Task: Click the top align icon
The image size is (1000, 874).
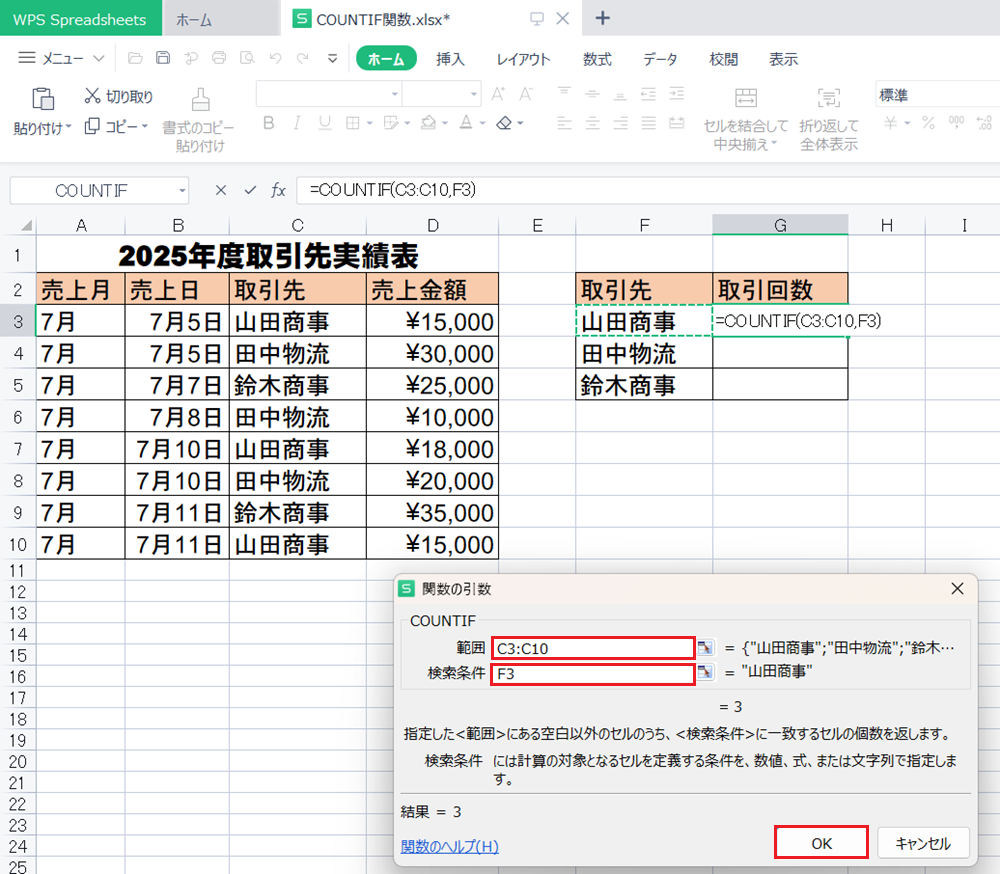Action: [564, 94]
